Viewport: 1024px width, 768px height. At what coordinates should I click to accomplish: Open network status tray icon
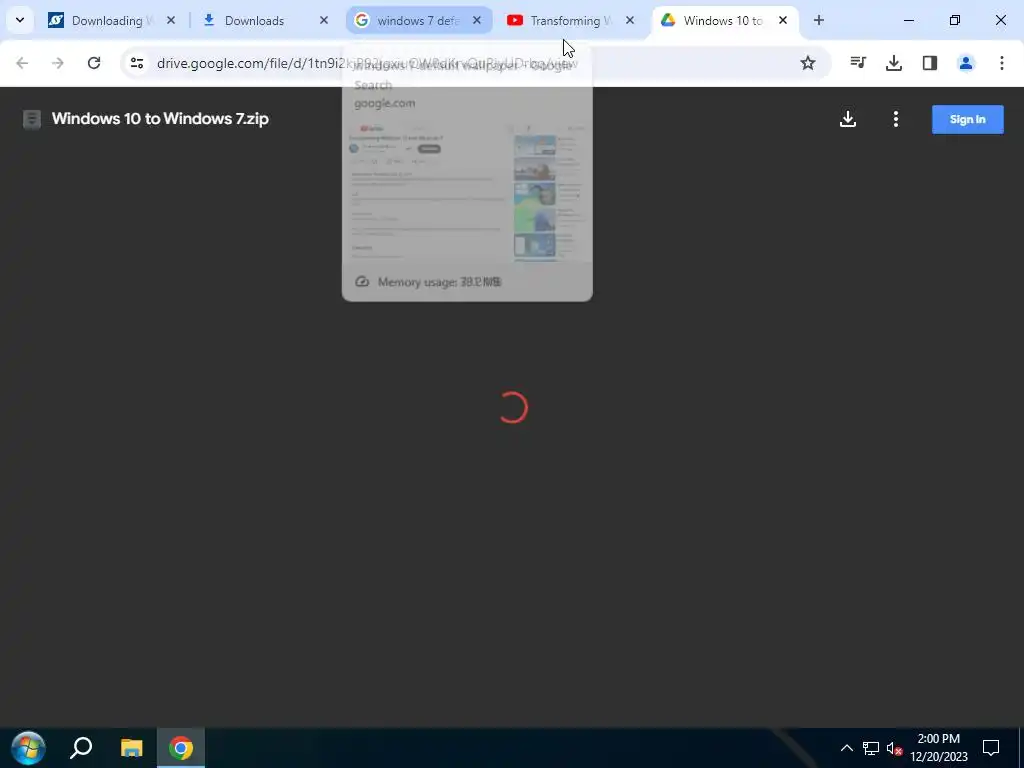871,748
